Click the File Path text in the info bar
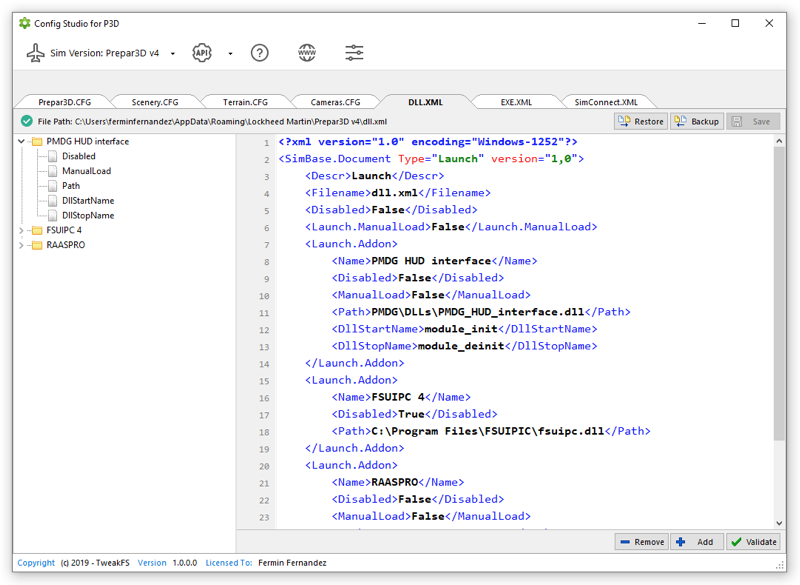The width and height of the screenshot is (800, 585). (212, 121)
